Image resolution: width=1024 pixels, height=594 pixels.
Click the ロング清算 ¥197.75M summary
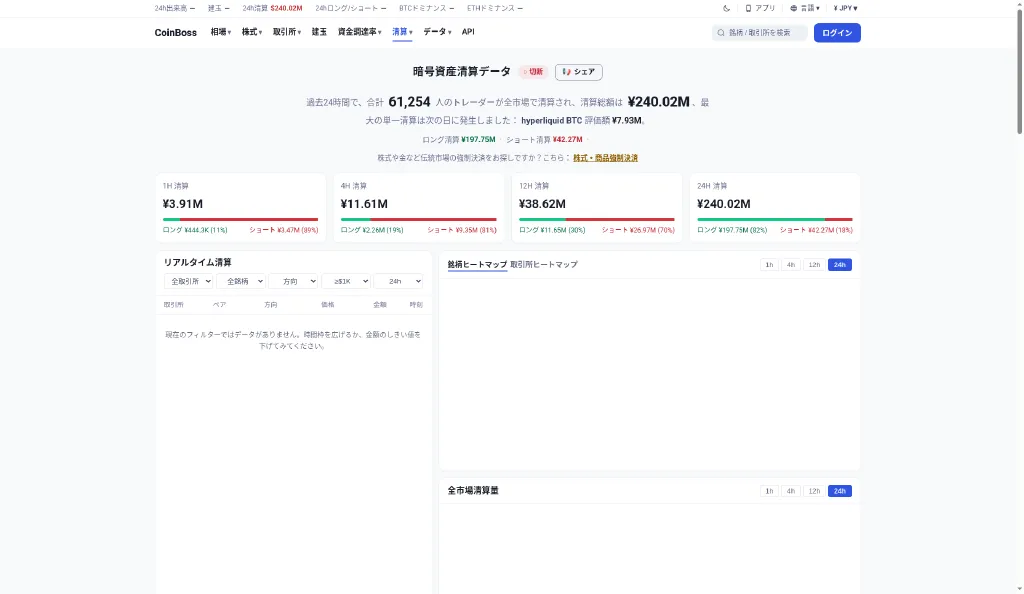[x=458, y=140]
